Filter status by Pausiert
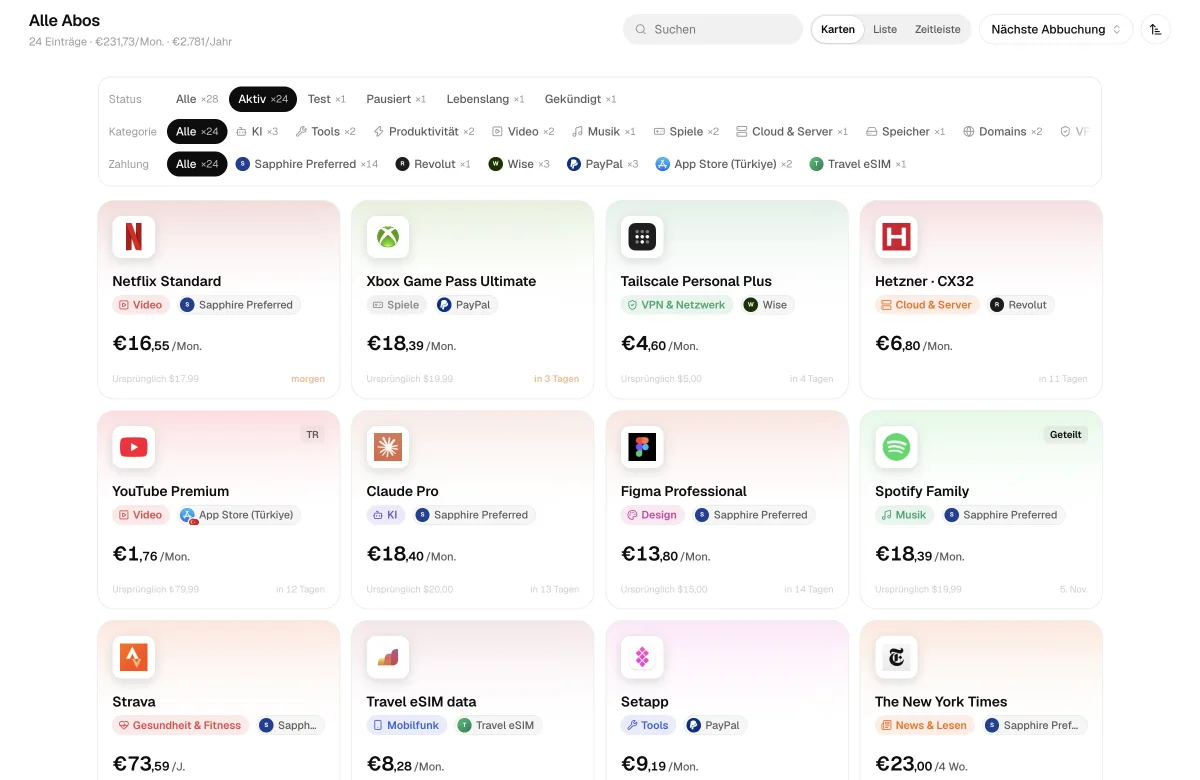The height and width of the screenshot is (780, 1200). [396, 99]
